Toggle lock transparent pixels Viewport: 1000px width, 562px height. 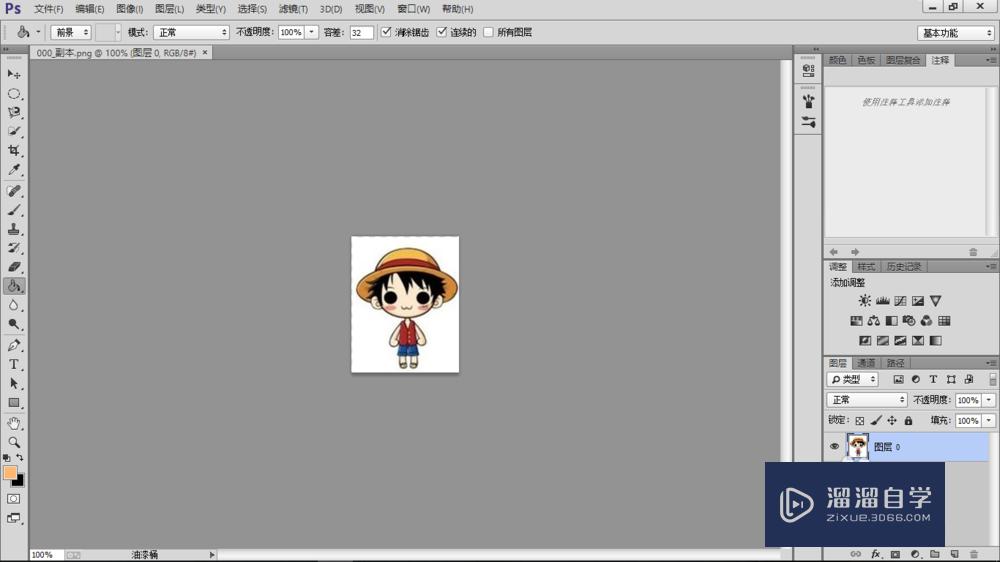(x=860, y=420)
